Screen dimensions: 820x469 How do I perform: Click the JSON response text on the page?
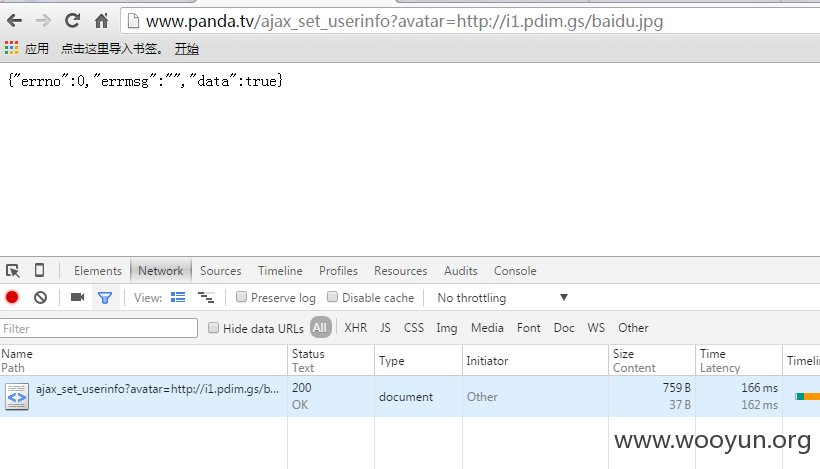click(145, 81)
